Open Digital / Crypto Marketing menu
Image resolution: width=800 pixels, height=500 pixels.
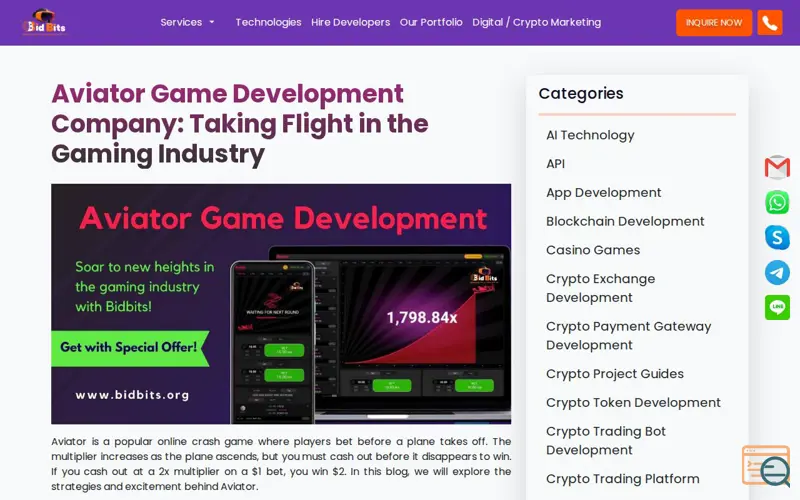point(537,22)
